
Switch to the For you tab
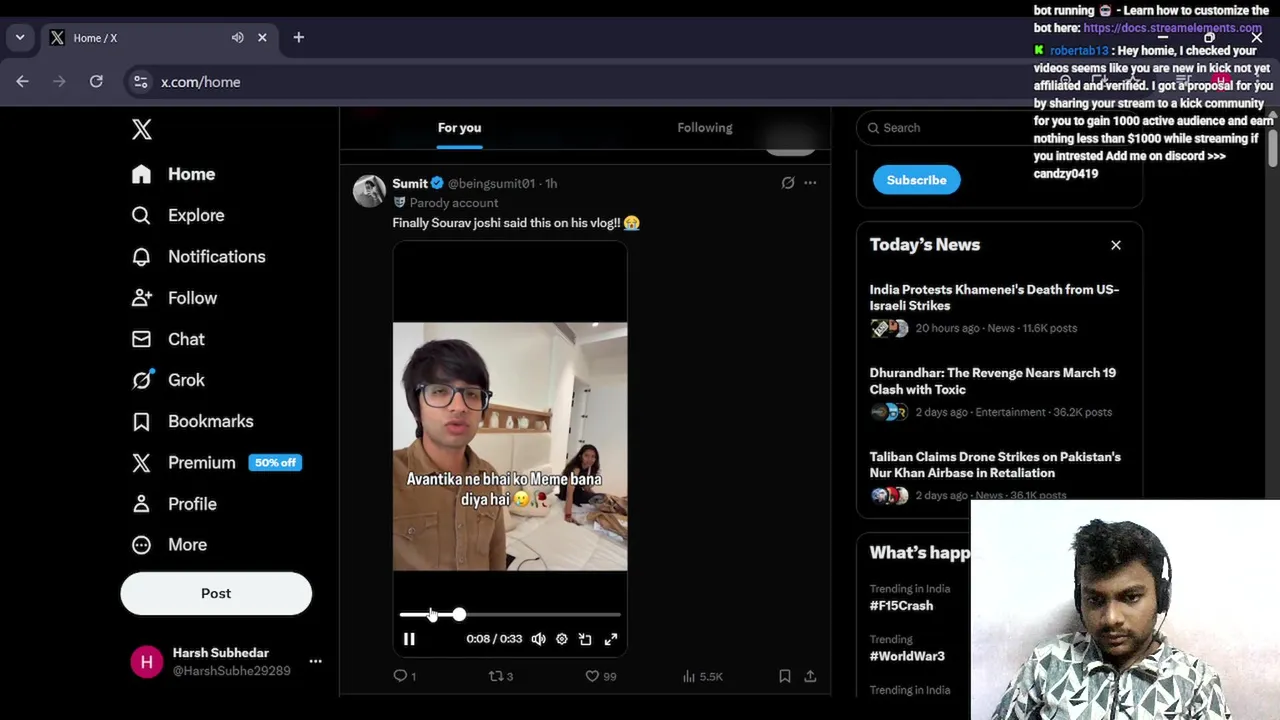[459, 128]
